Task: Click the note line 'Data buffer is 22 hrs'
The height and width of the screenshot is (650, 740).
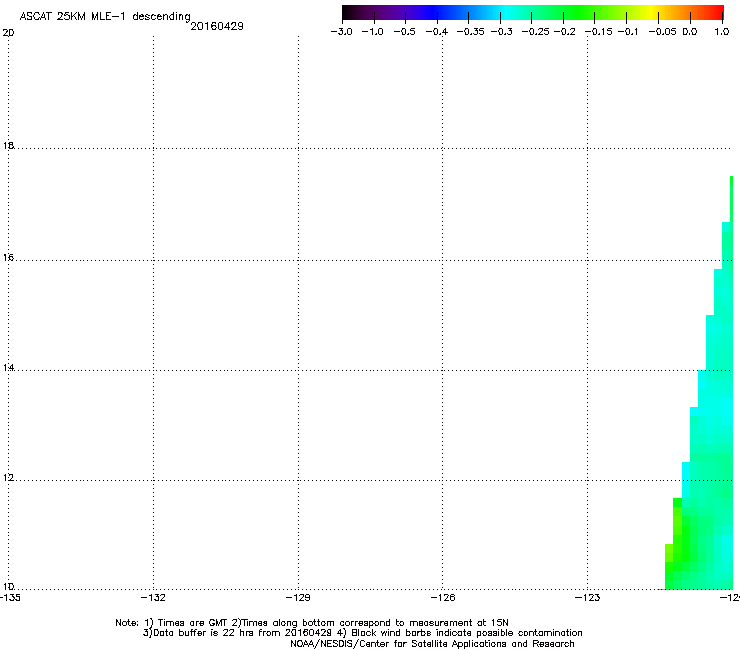Action: pyautogui.click(x=362, y=633)
